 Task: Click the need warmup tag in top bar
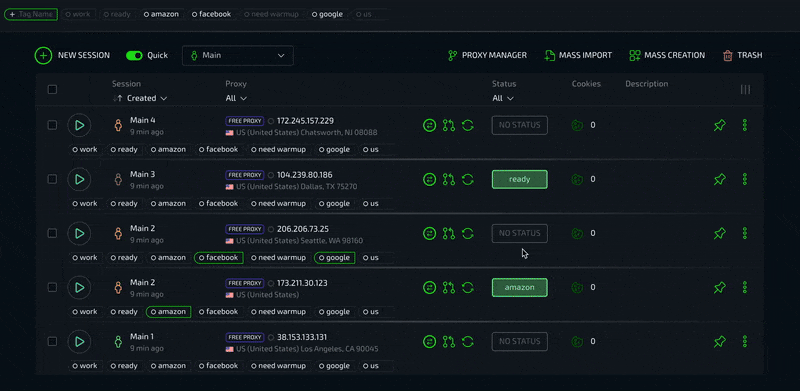coord(271,14)
